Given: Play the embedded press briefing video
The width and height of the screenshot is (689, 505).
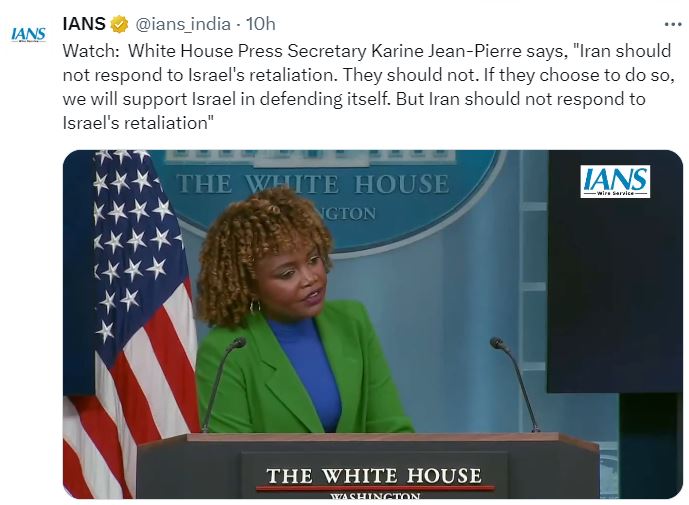Looking at the screenshot, I should click(x=373, y=324).
